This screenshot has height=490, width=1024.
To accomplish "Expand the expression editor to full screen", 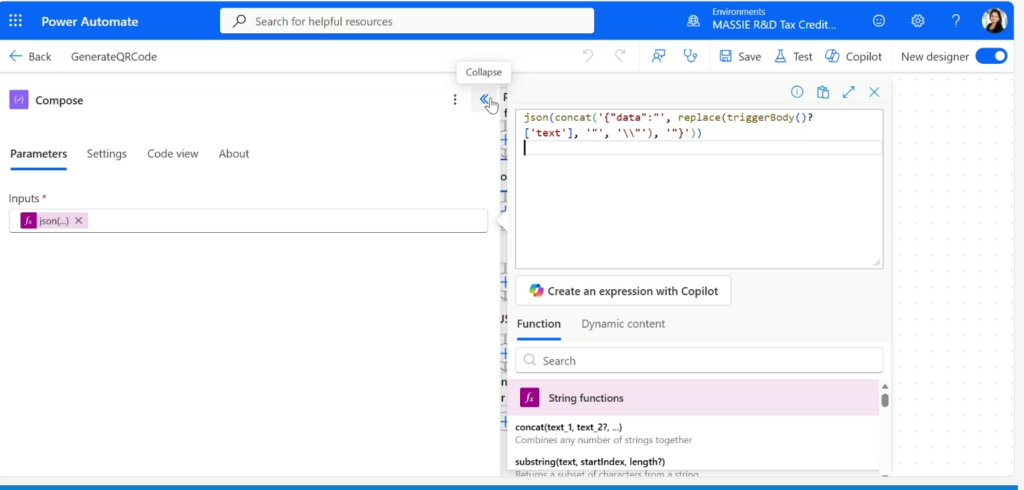I will tap(848, 92).
